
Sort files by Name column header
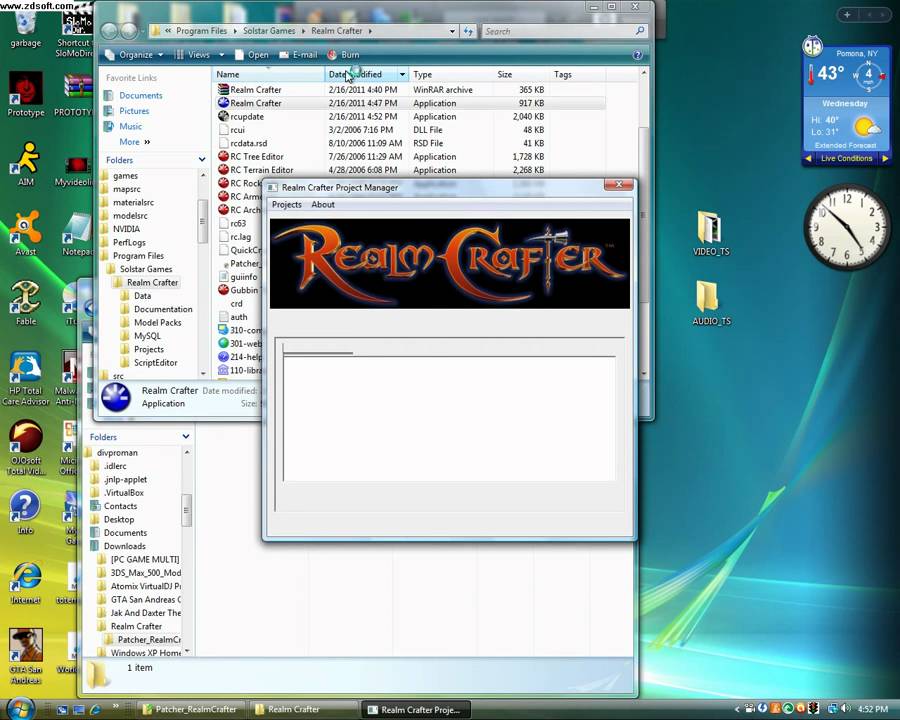pos(269,75)
